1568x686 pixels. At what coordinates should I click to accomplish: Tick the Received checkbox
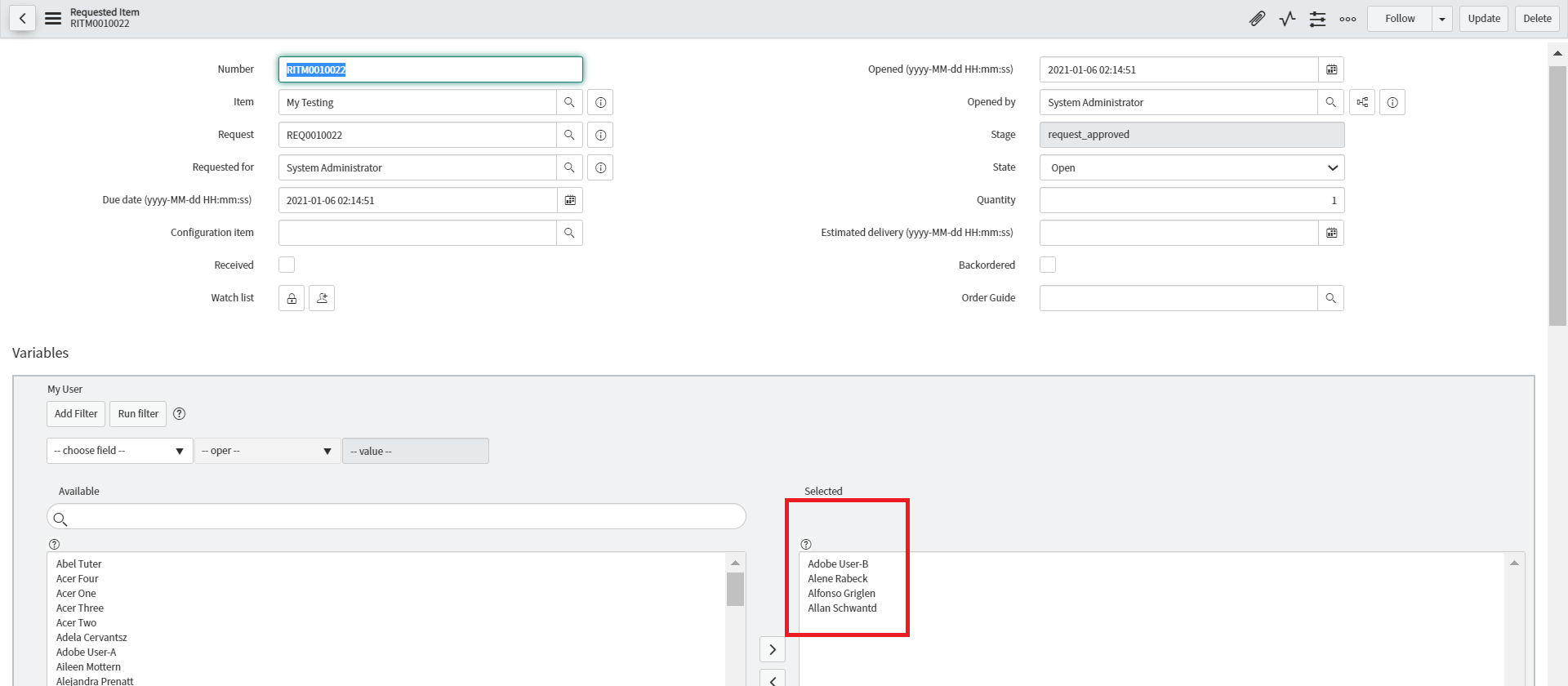287,265
